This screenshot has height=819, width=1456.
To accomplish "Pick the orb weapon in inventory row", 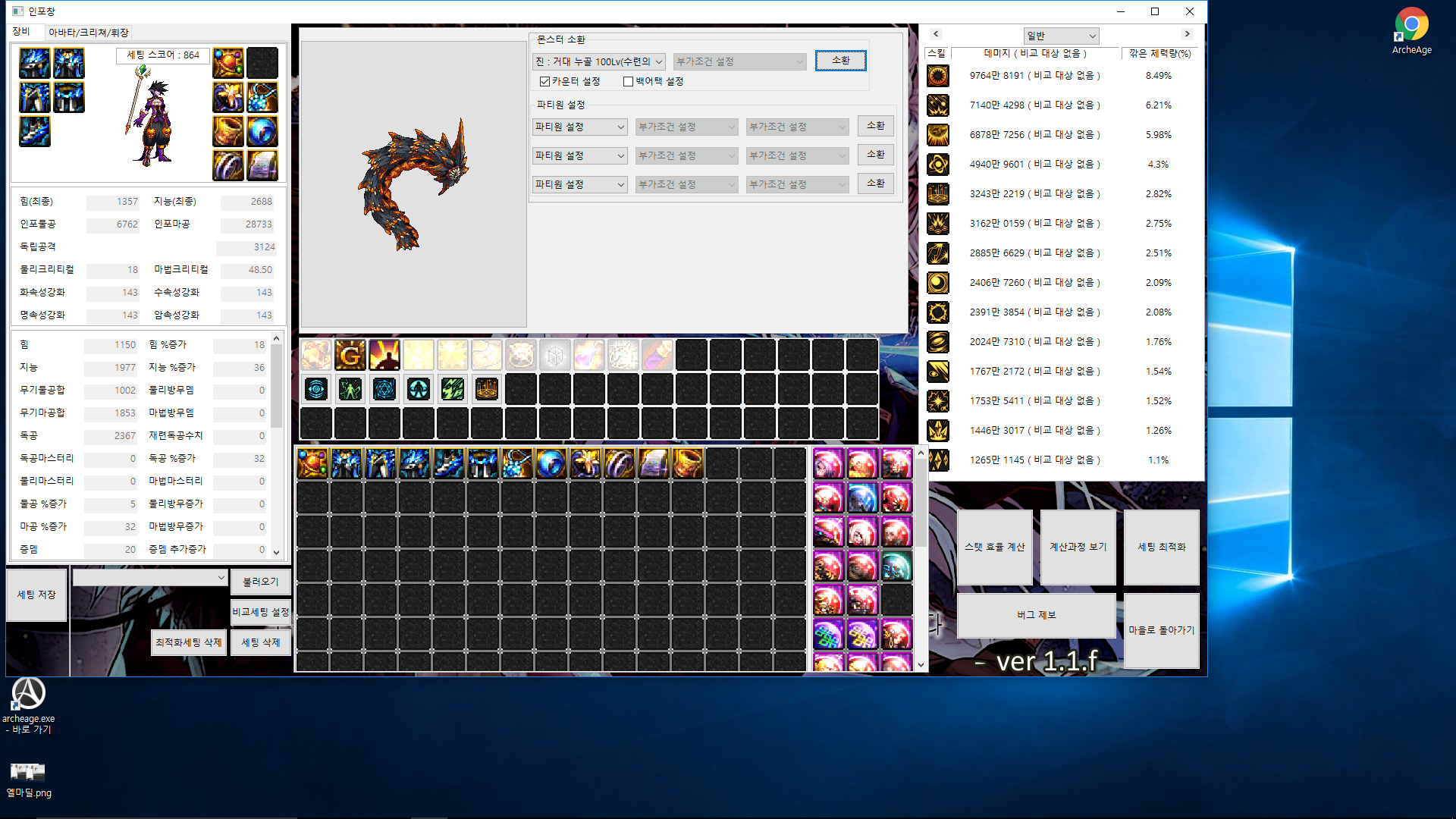I will click(312, 463).
